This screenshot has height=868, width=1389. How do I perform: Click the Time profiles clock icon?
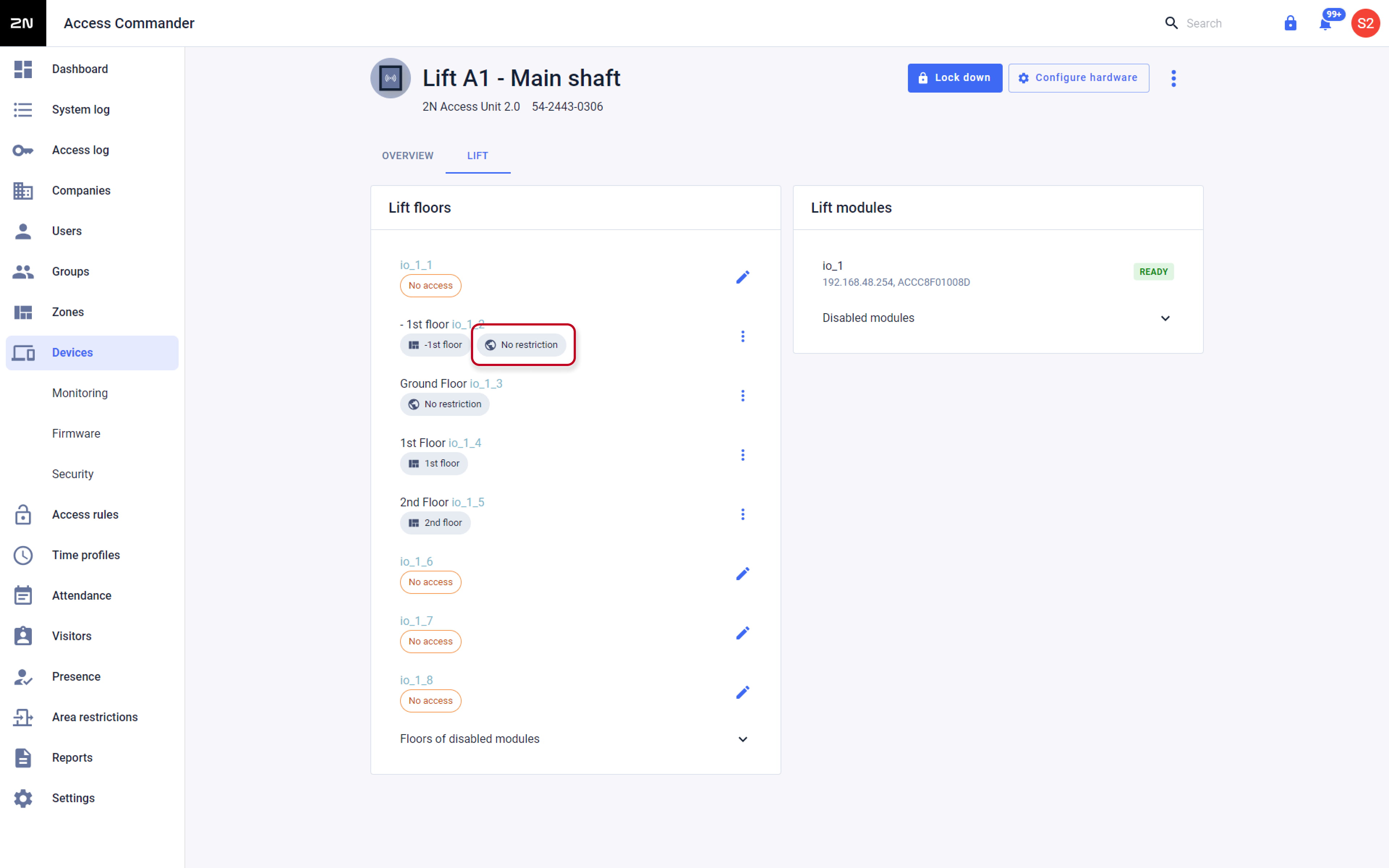tap(23, 555)
